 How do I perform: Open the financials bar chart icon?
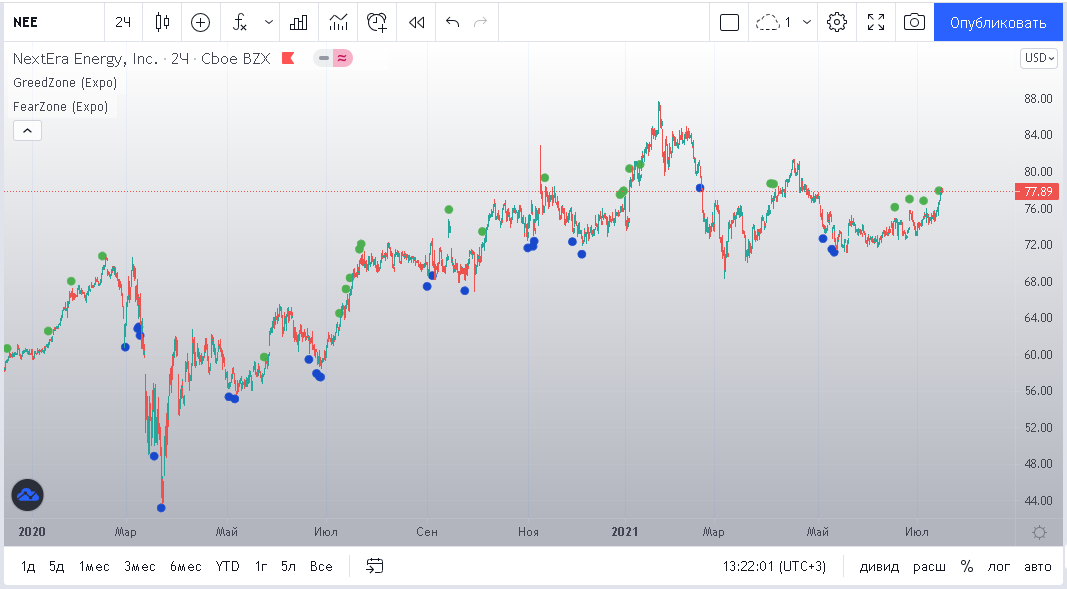click(298, 22)
